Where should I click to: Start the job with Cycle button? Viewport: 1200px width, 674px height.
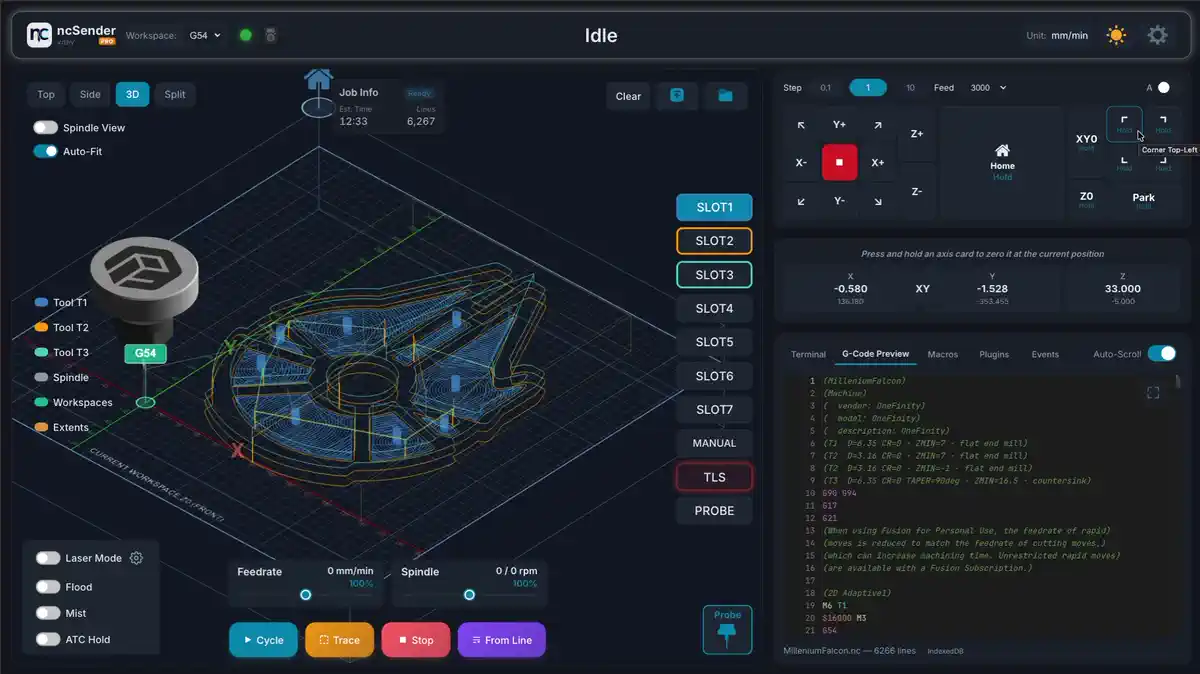(263, 640)
